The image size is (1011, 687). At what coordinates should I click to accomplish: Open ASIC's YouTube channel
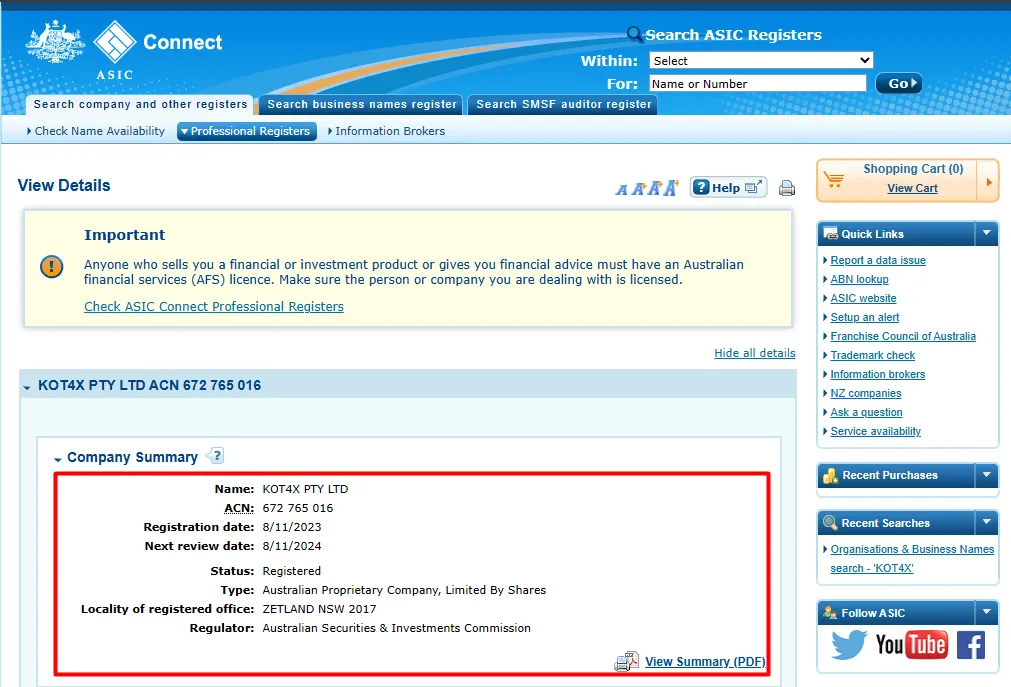click(911, 644)
